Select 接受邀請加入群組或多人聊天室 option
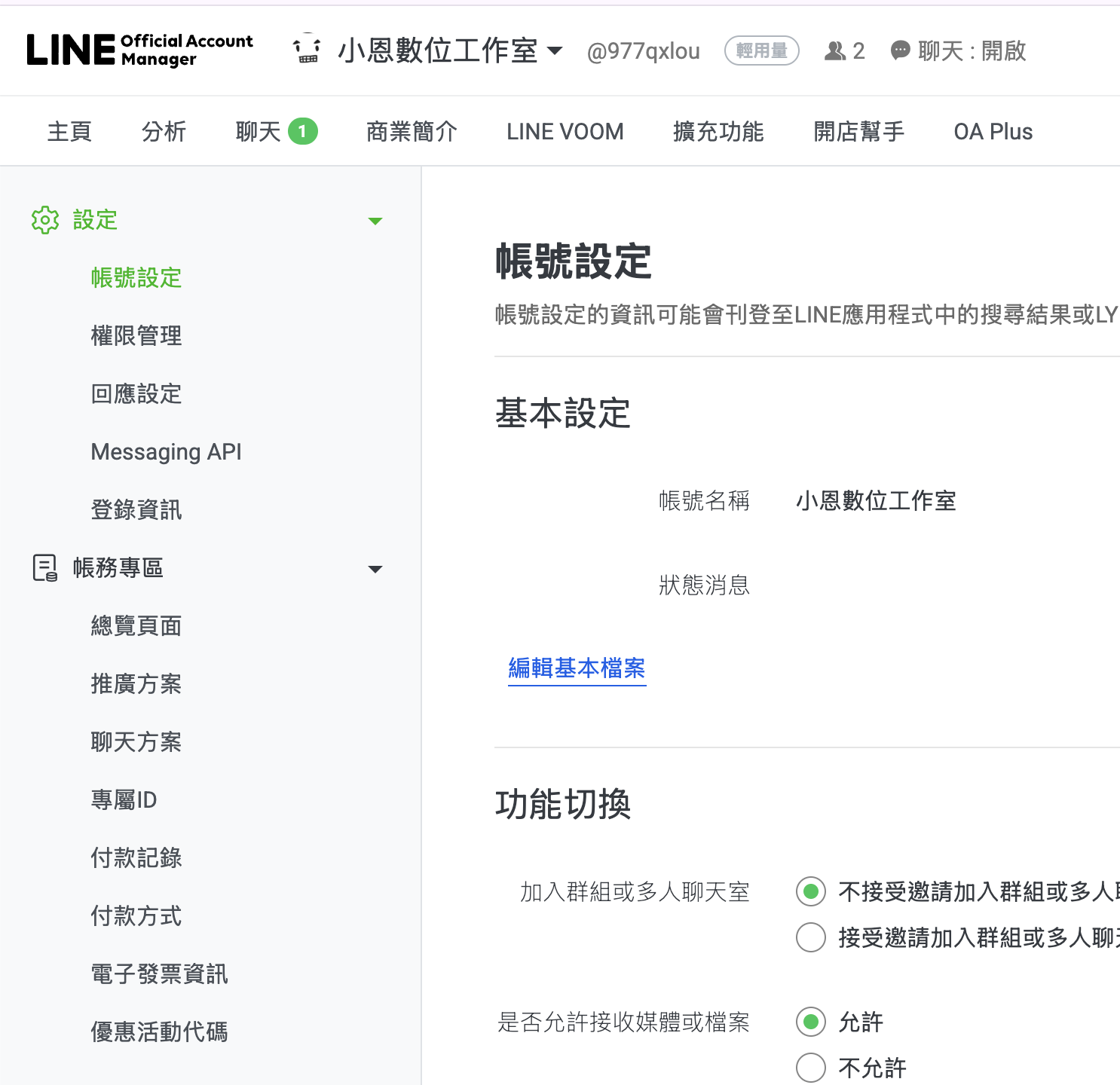This screenshot has width=1120, height=1085. click(x=810, y=937)
